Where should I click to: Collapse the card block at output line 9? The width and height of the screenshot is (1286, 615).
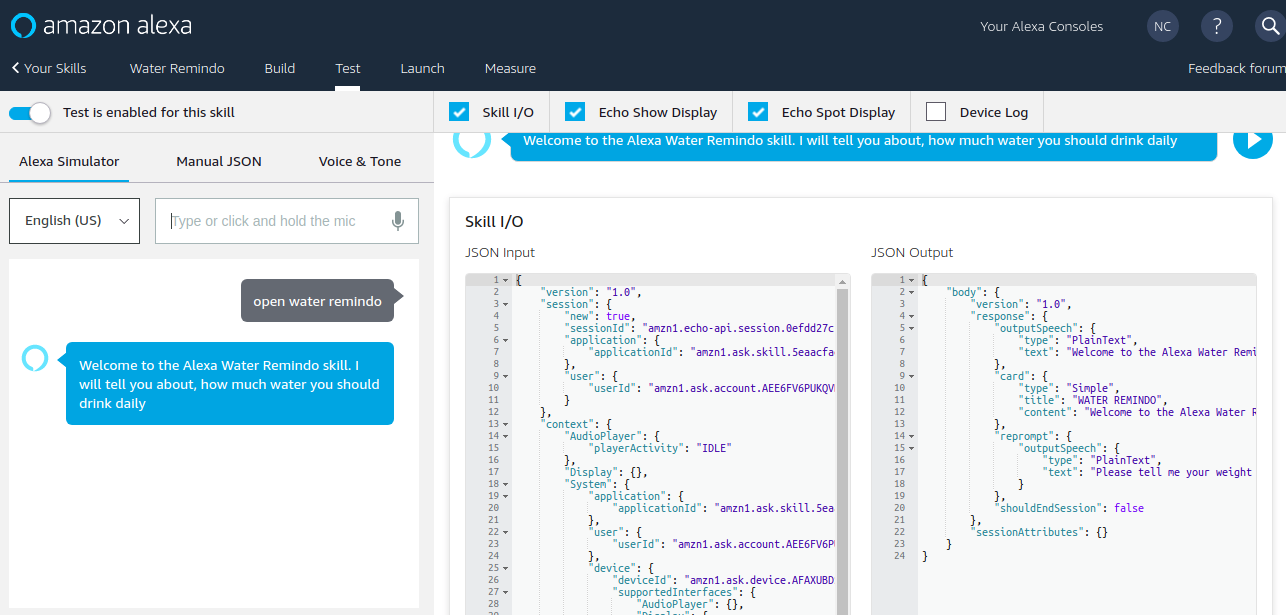(x=912, y=376)
